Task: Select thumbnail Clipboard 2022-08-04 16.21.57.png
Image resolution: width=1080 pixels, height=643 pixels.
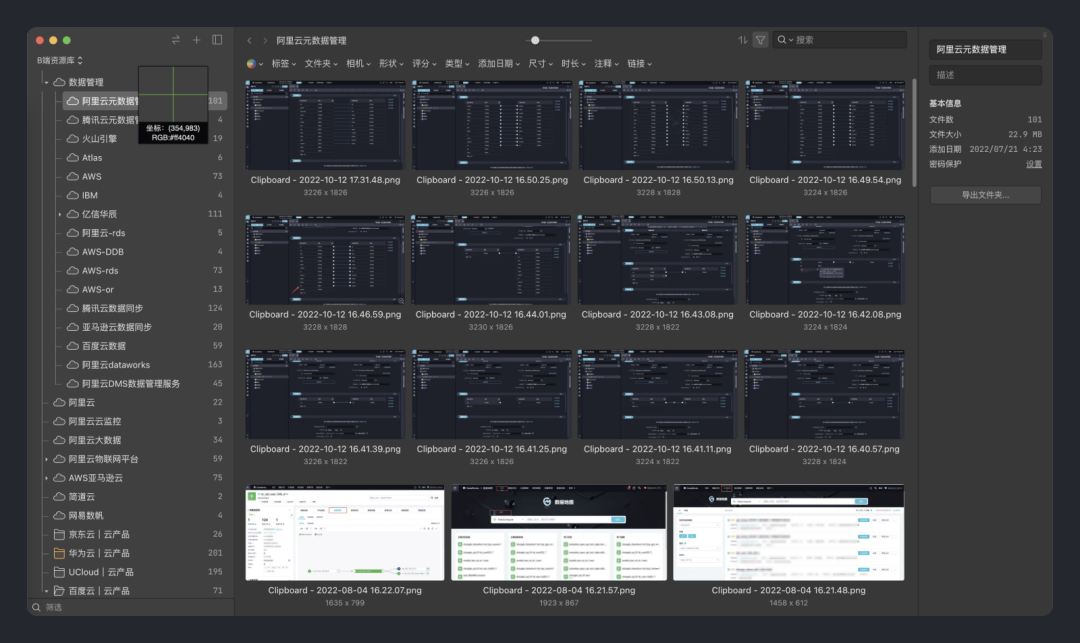Action: (x=559, y=532)
